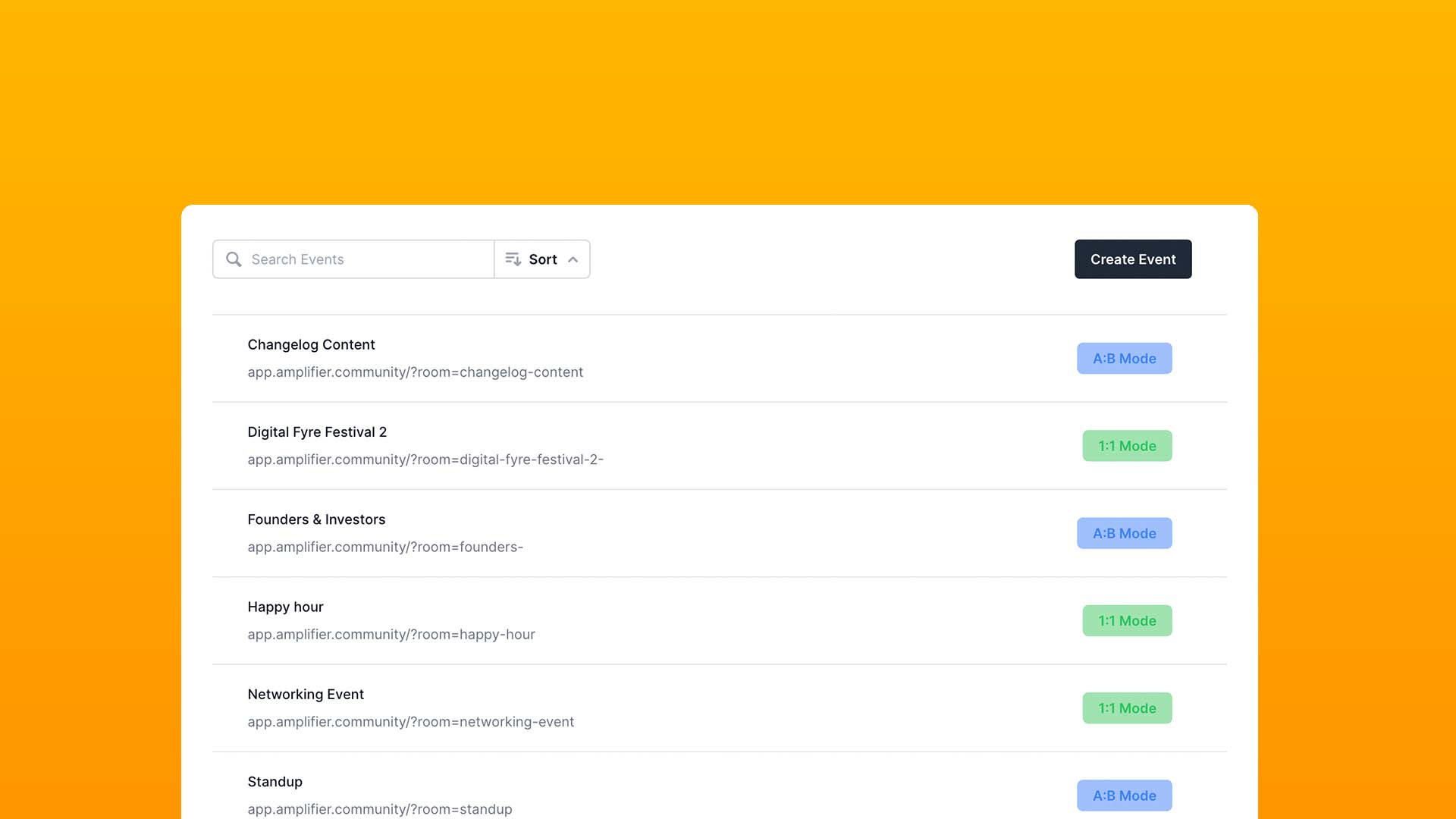1456x819 pixels.
Task: Open the Standup event
Action: [275, 781]
